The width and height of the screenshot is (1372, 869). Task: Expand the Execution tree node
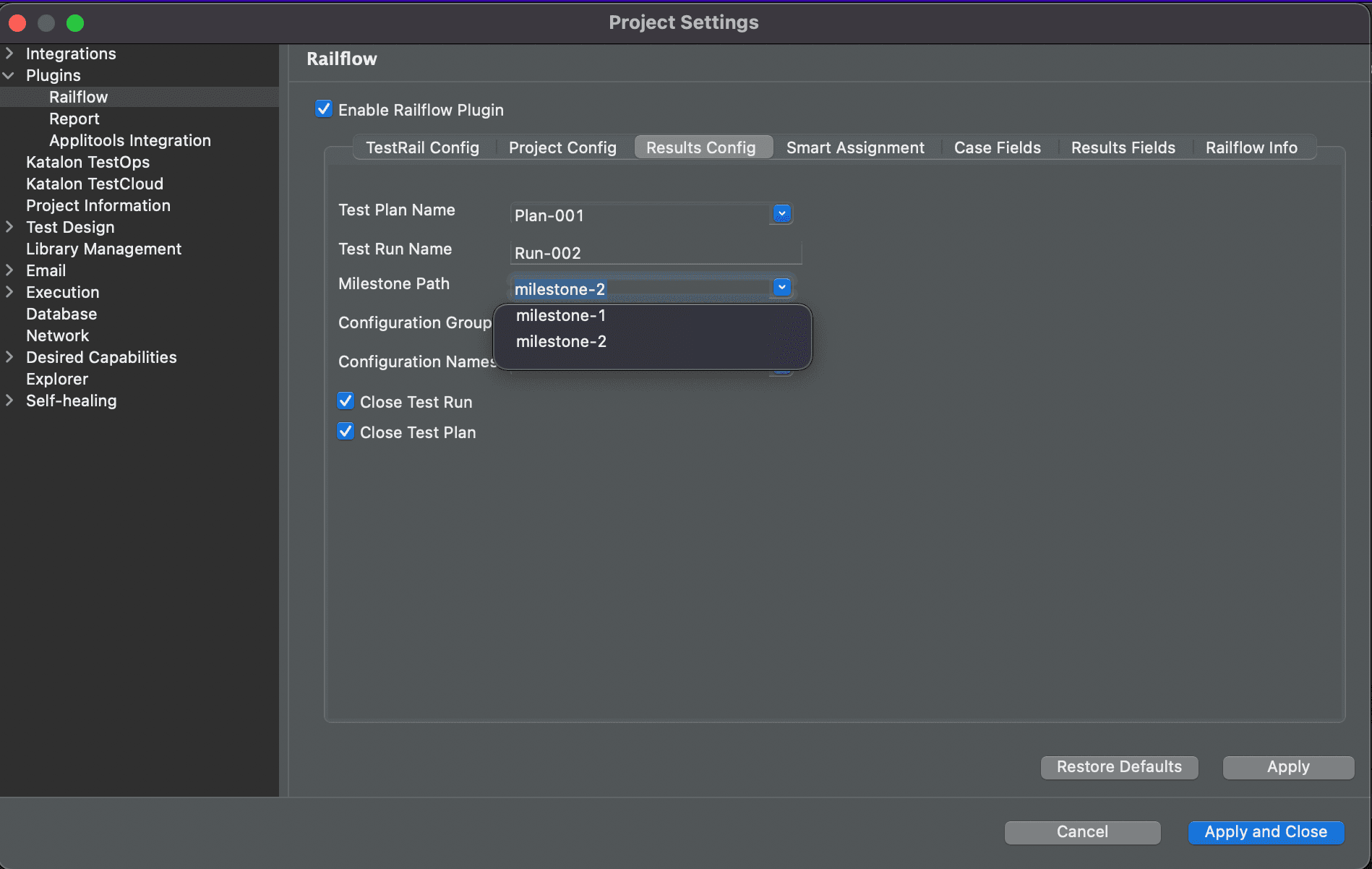tap(9, 292)
